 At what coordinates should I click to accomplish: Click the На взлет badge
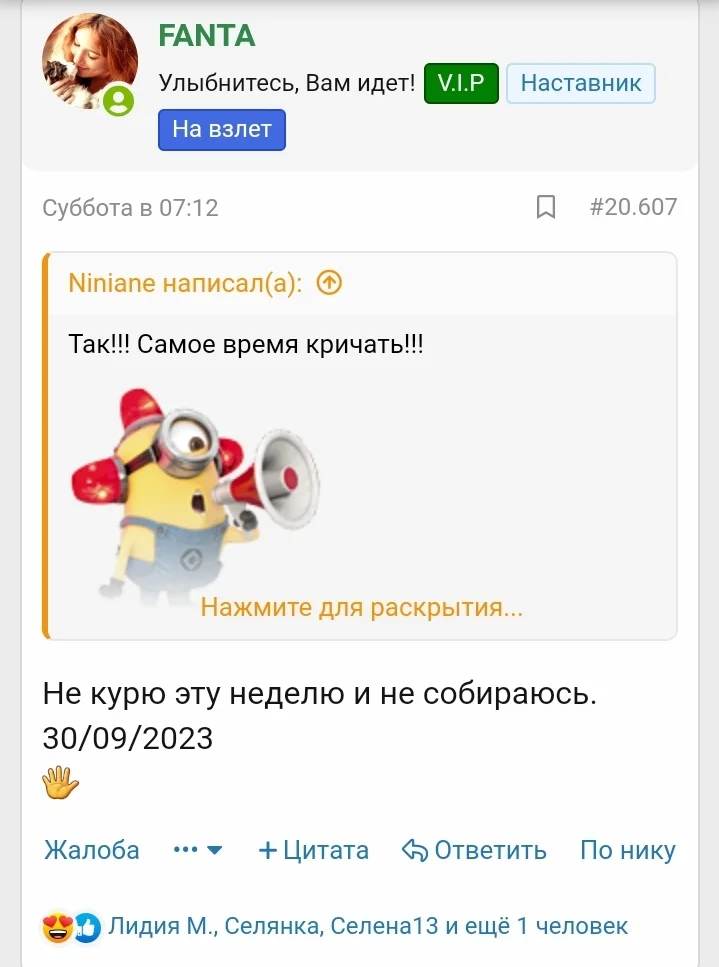tap(222, 130)
